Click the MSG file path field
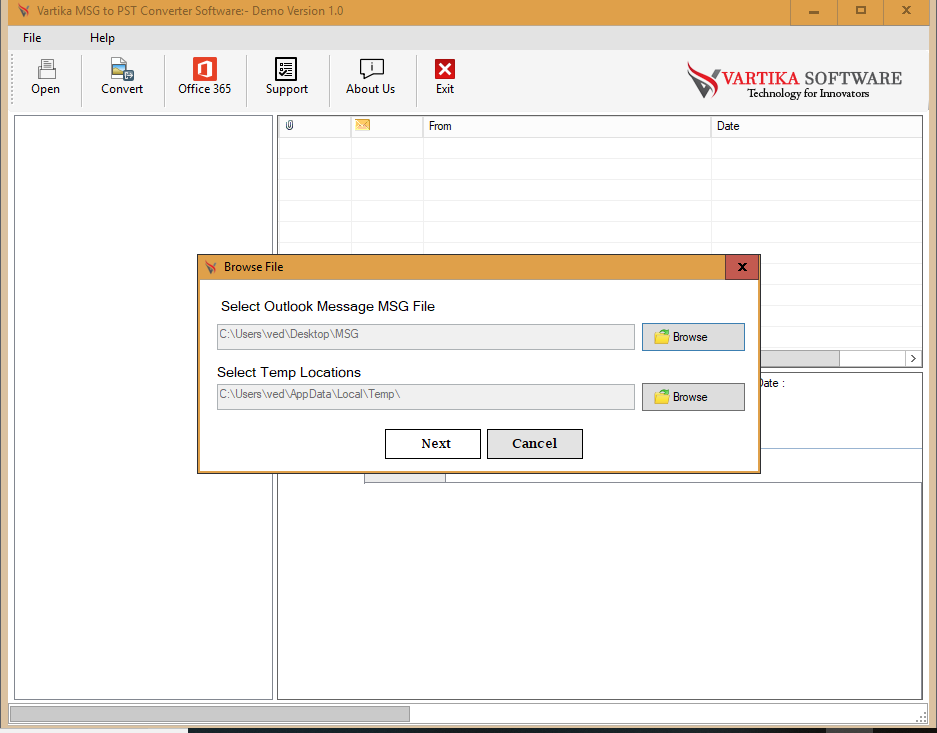The image size is (937, 733). [x=425, y=337]
